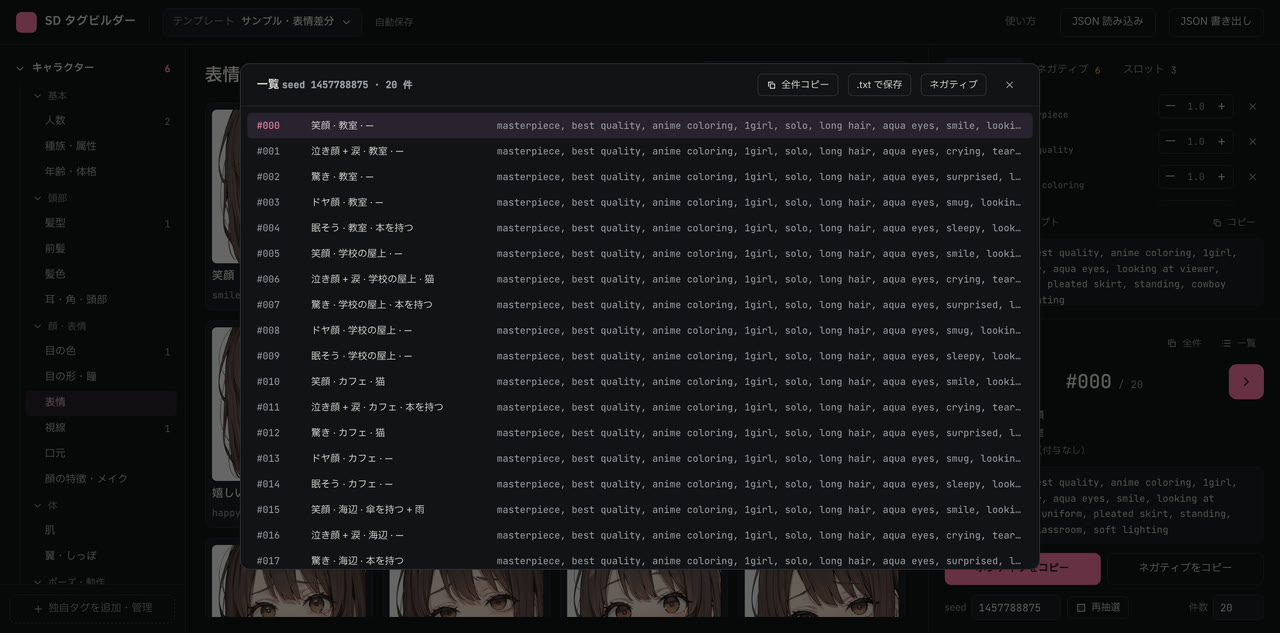This screenshot has height=633, width=1280.
Task: Select row #013 ドヤ顔・カフェ
Action: pyautogui.click(x=640, y=458)
